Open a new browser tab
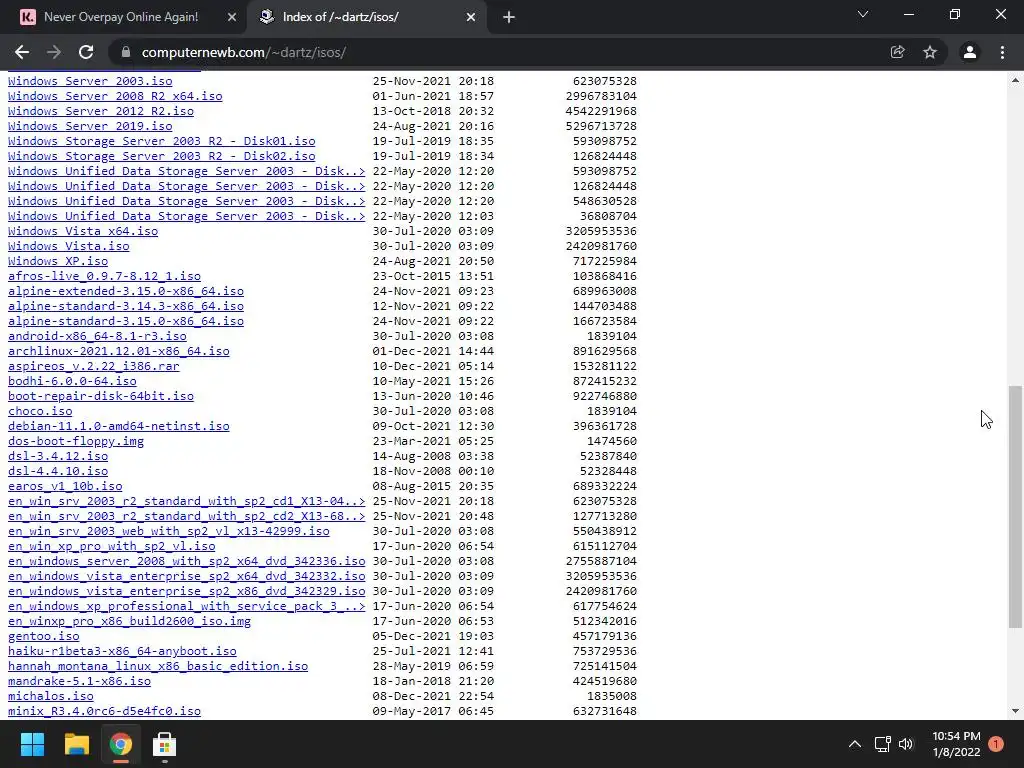 [509, 18]
